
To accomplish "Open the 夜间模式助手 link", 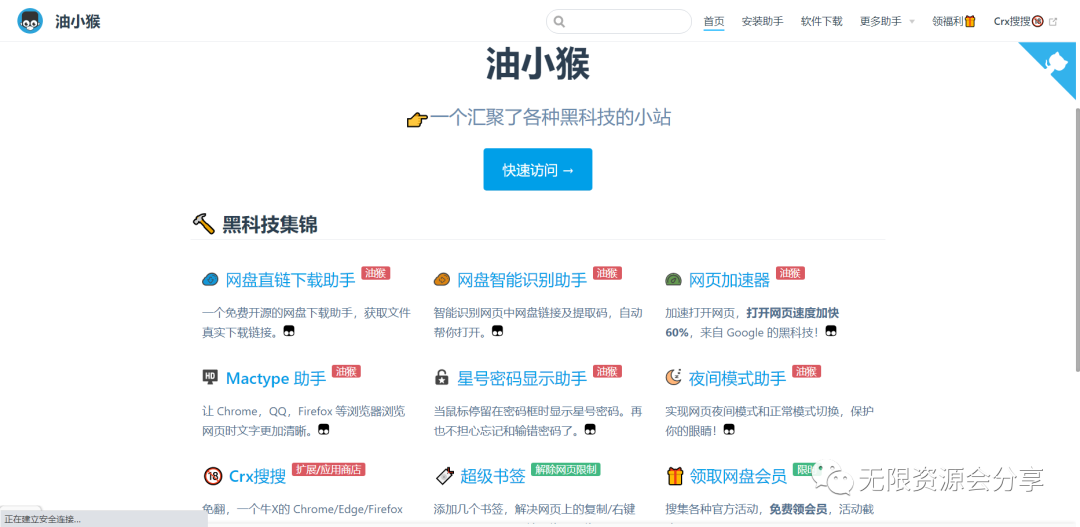I will point(738,378).
